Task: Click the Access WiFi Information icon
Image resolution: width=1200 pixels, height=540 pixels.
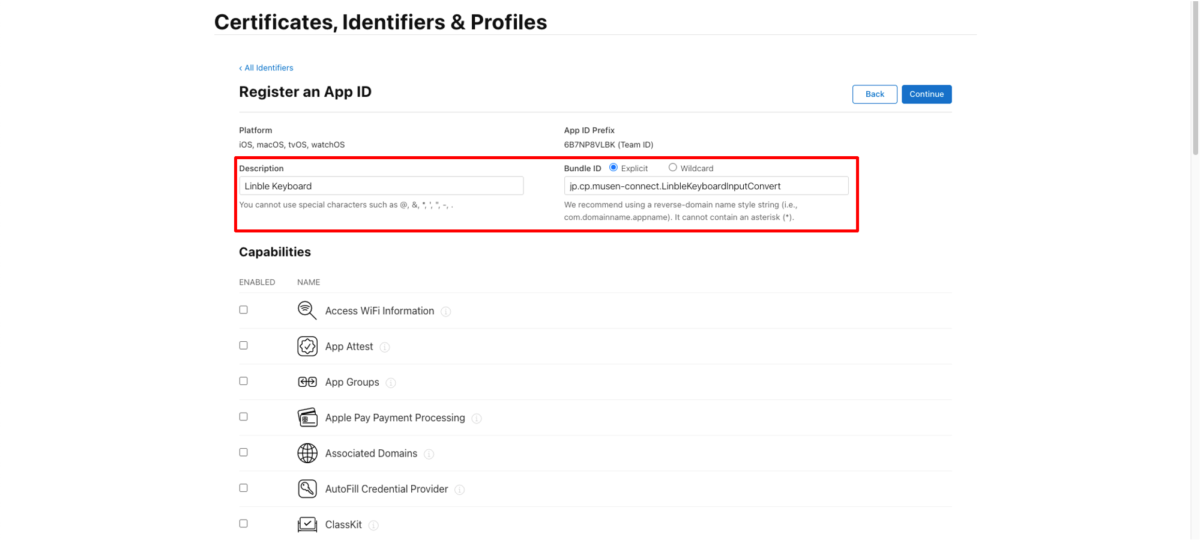Action: click(307, 310)
